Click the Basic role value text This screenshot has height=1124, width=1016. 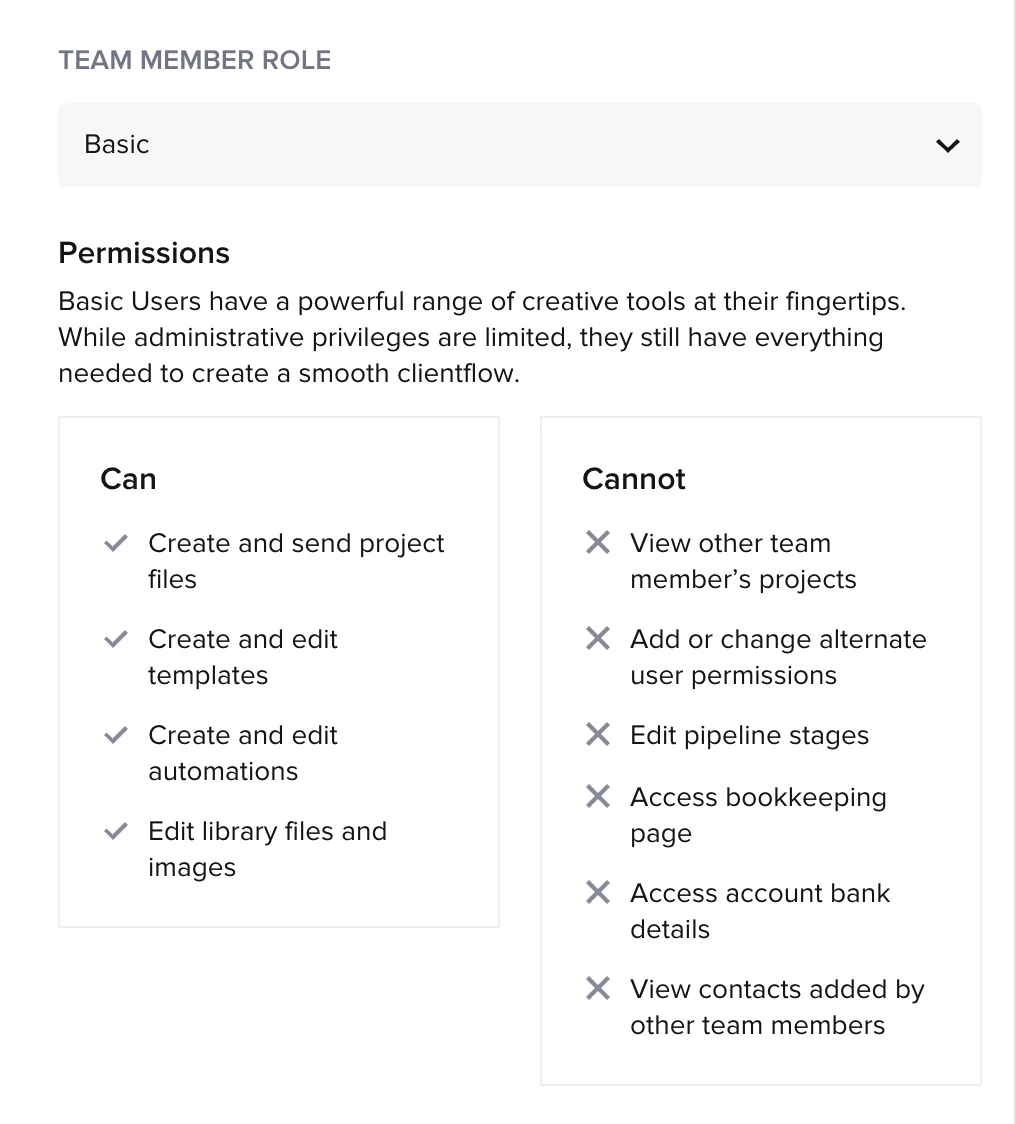tap(117, 145)
